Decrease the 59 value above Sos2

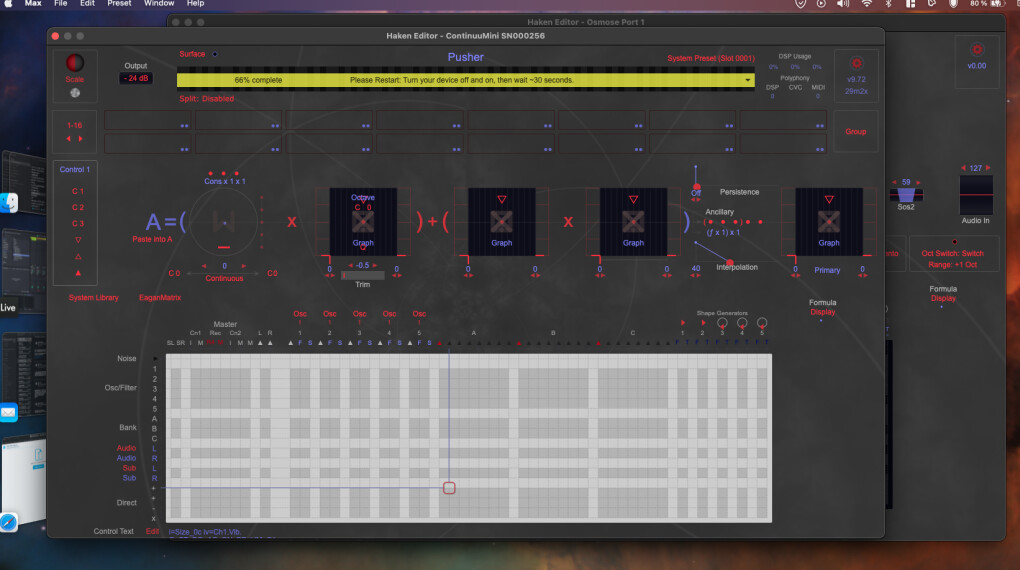coord(894,182)
